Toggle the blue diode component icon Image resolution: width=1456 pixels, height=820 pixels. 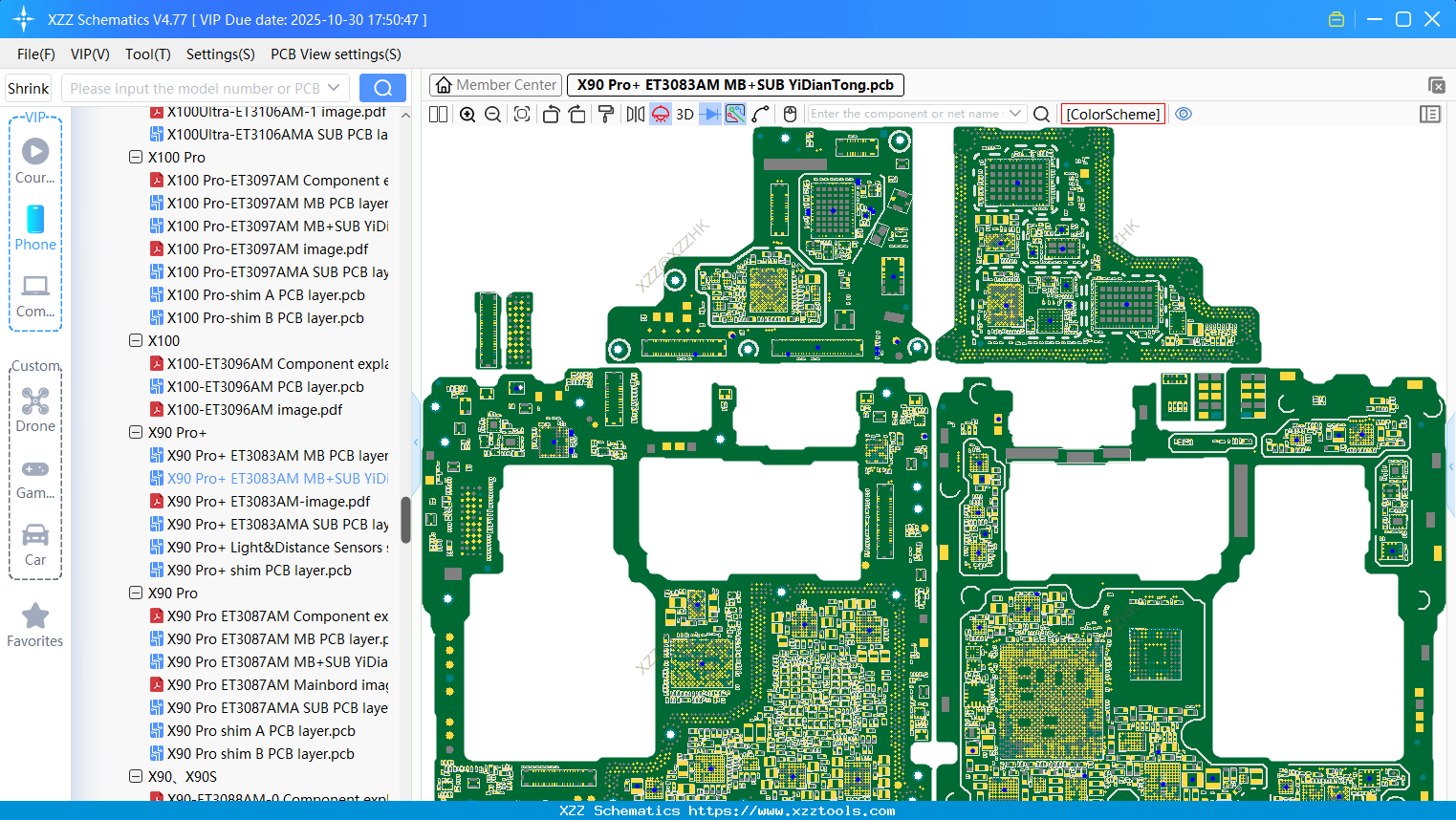tap(710, 114)
